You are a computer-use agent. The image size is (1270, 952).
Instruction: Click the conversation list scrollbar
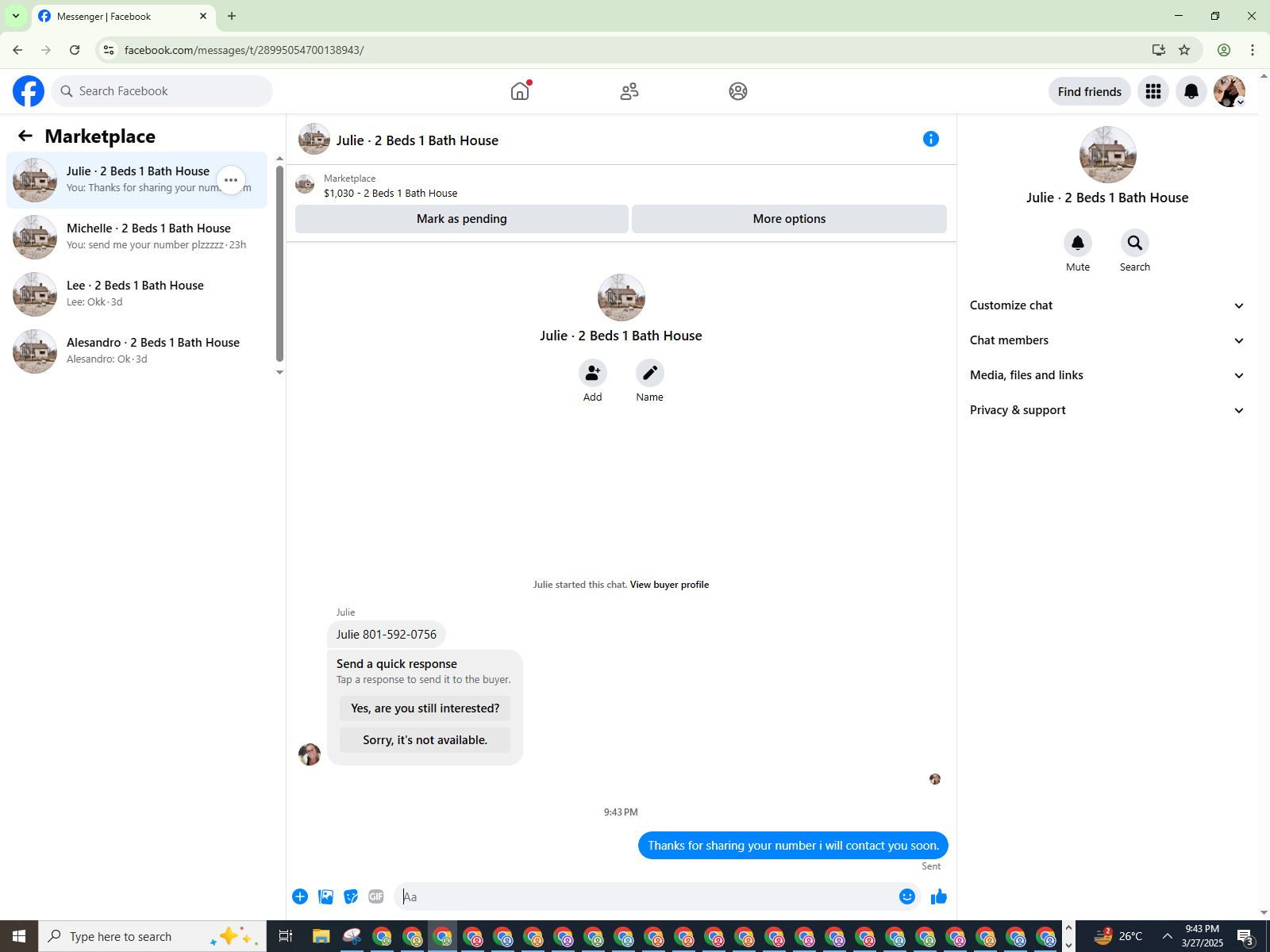[x=279, y=263]
